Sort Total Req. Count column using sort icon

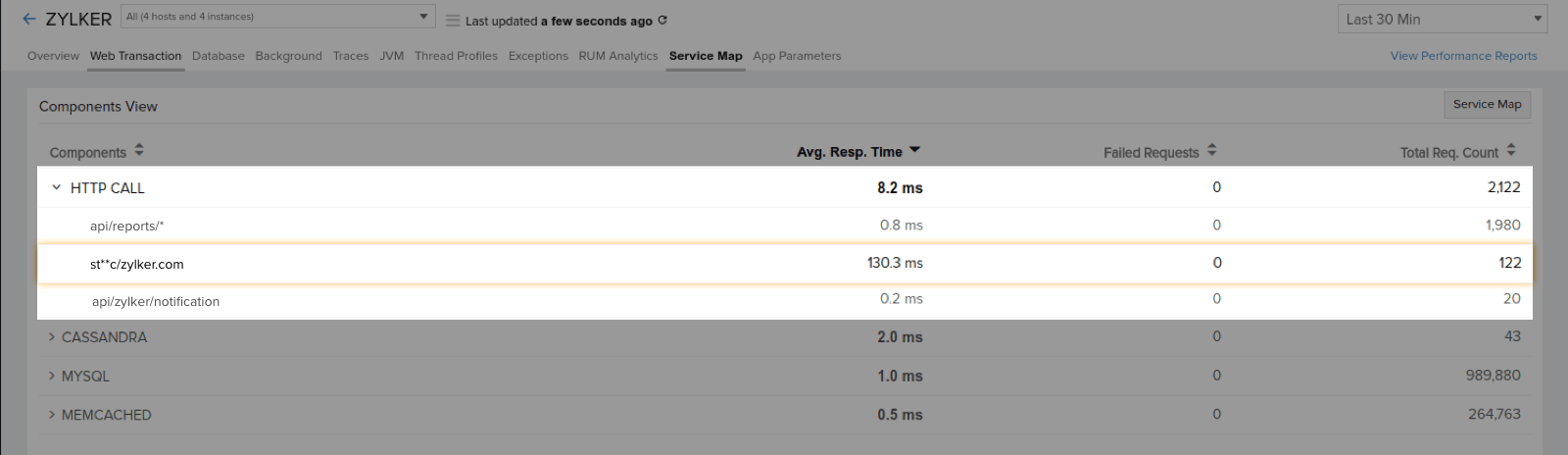[1511, 151]
